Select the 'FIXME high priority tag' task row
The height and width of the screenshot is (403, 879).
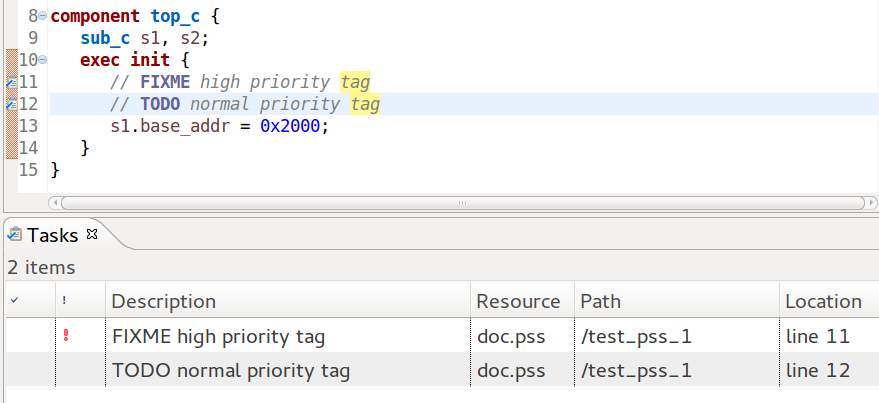pyautogui.click(x=442, y=336)
